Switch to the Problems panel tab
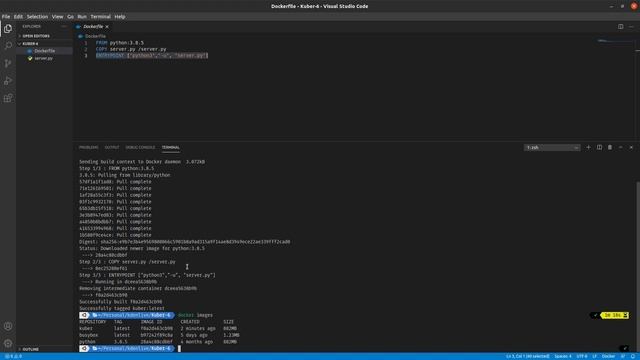The image size is (640, 360). 89,147
